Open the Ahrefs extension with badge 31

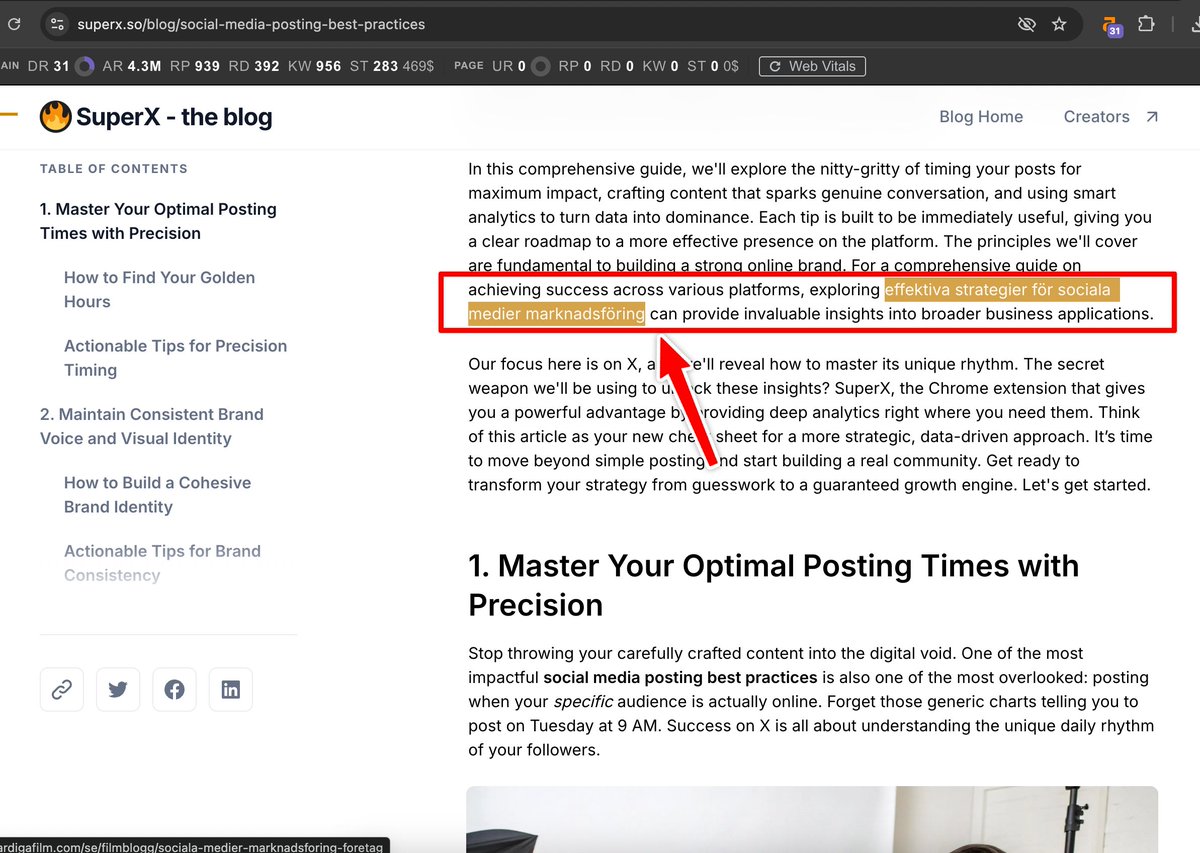1111,23
